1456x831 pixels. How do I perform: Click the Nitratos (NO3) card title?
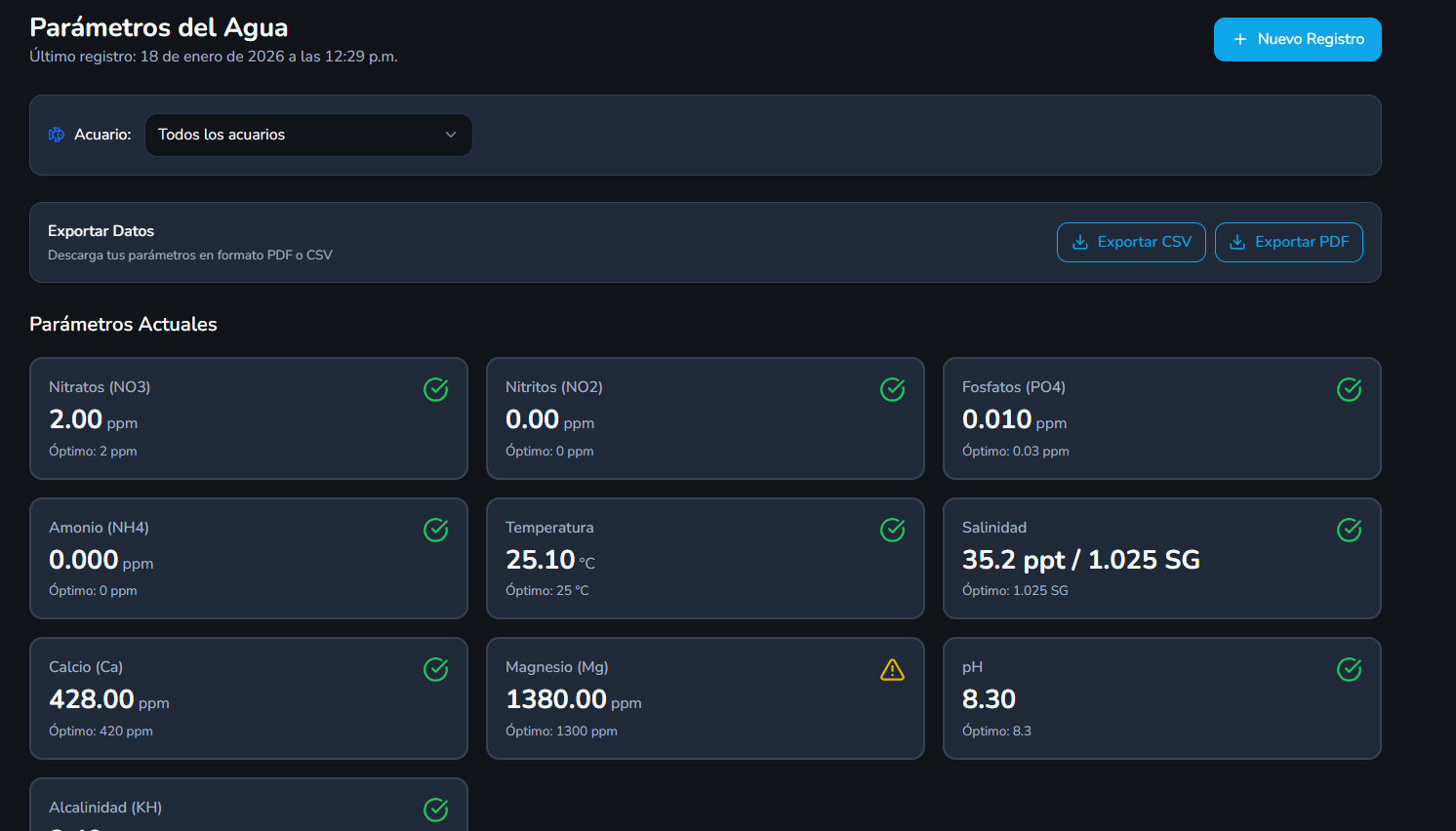(x=100, y=387)
